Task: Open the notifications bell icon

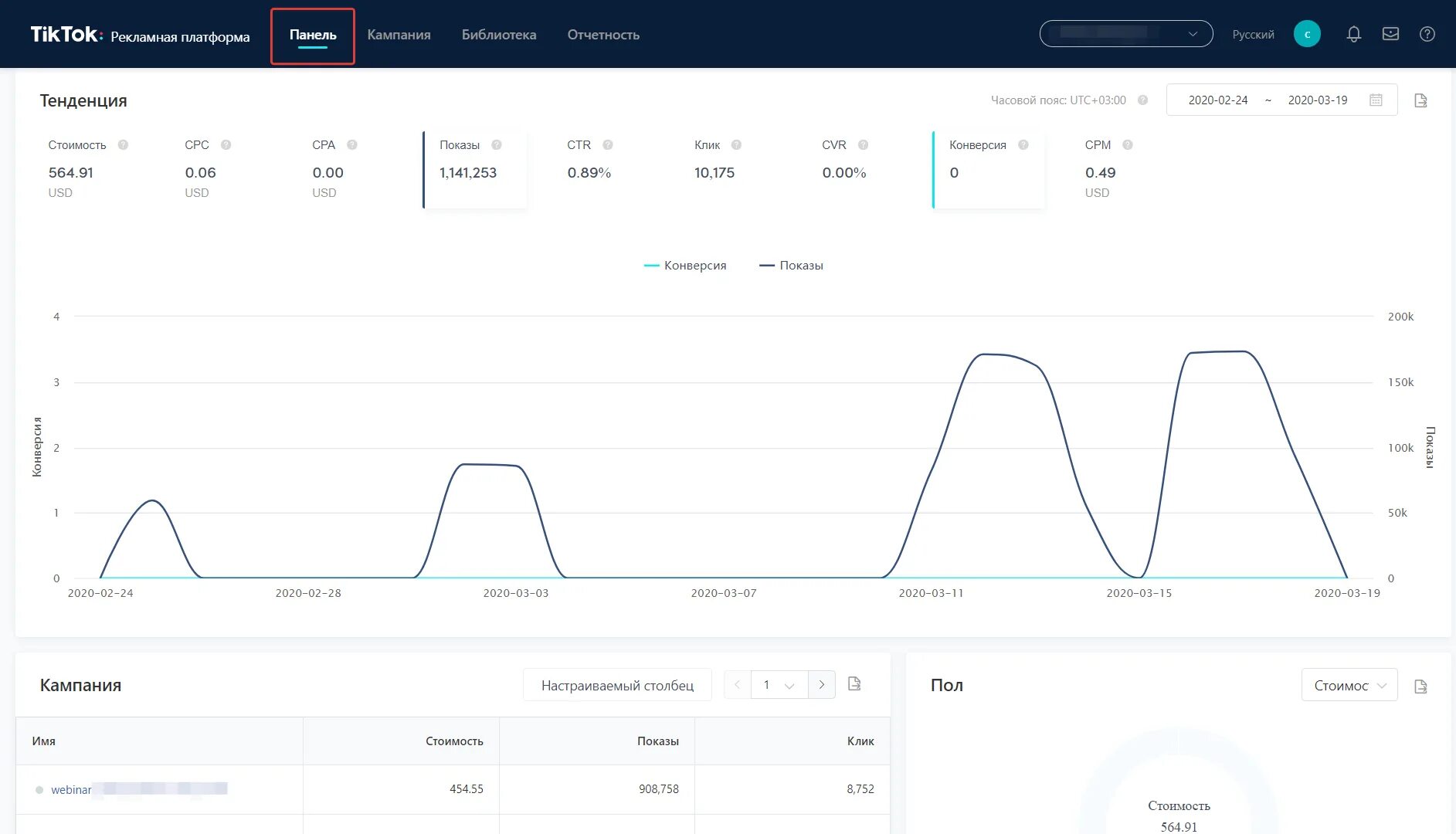Action: click(x=1353, y=34)
